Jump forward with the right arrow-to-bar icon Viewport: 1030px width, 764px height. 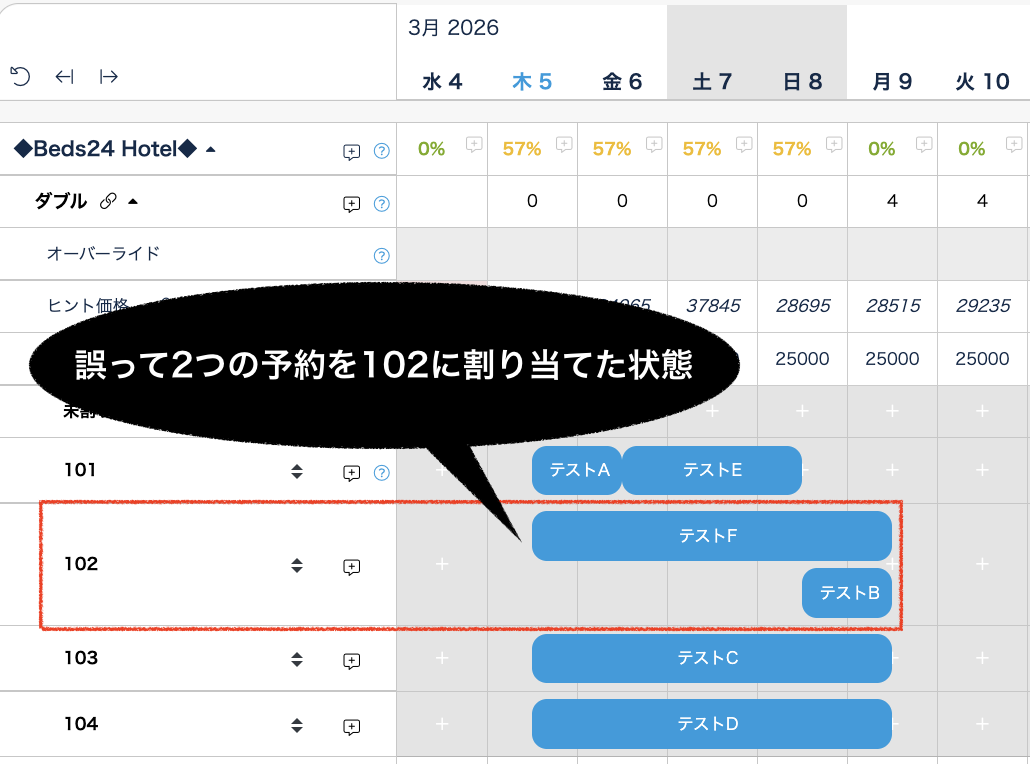[x=109, y=77]
